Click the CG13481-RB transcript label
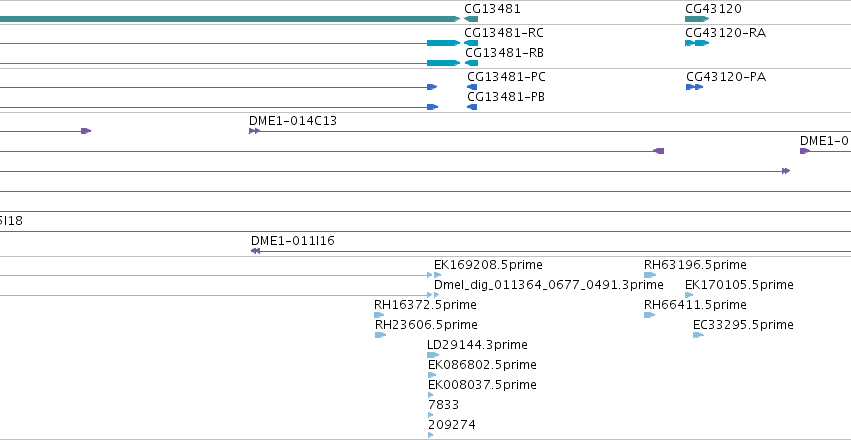This screenshot has height=440, width=851. click(505, 53)
